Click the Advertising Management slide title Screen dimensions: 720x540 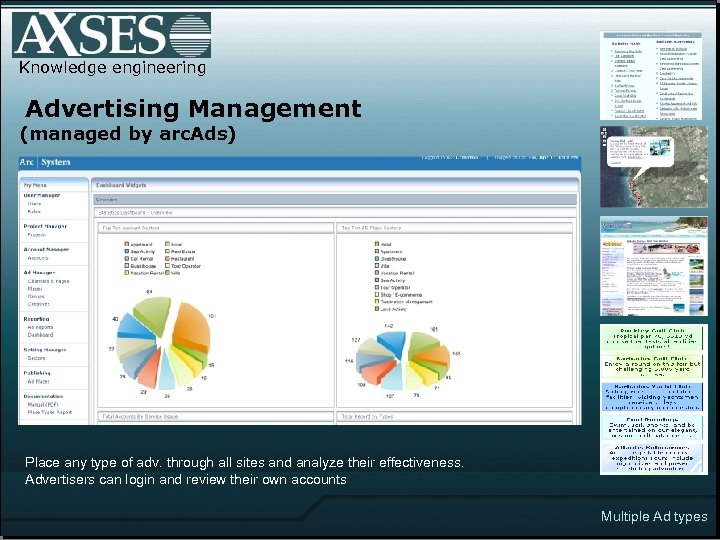coord(193,108)
